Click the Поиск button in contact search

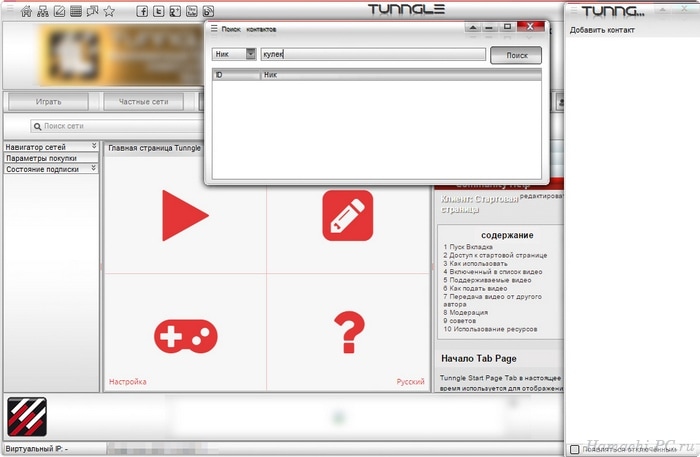[516, 55]
